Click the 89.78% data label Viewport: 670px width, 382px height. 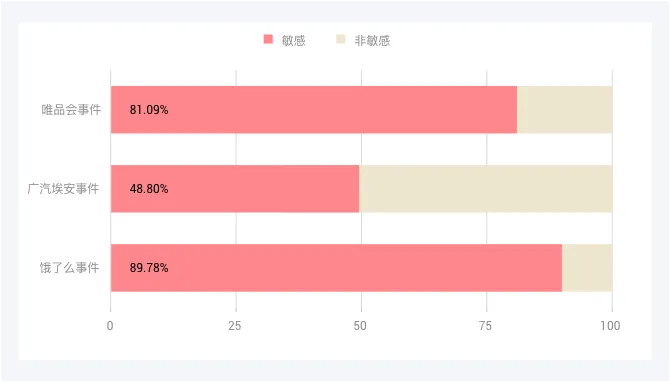click(x=149, y=268)
